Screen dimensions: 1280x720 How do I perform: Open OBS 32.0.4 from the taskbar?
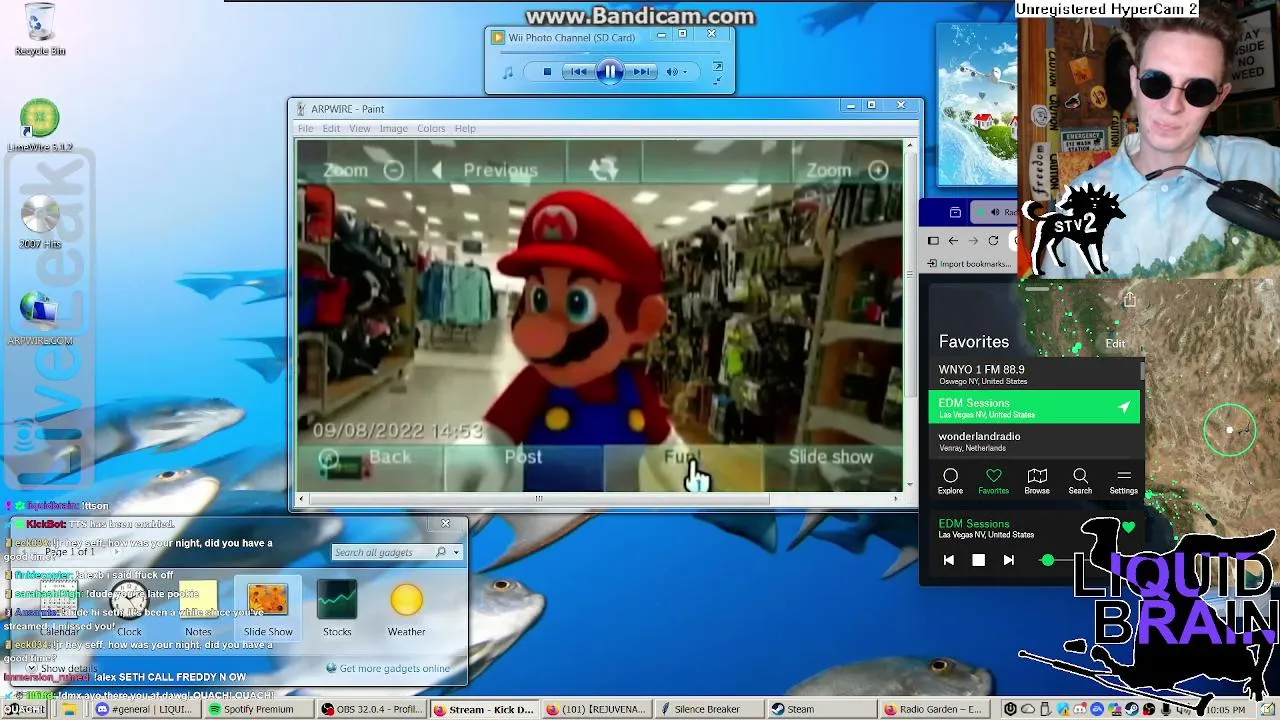click(372, 709)
